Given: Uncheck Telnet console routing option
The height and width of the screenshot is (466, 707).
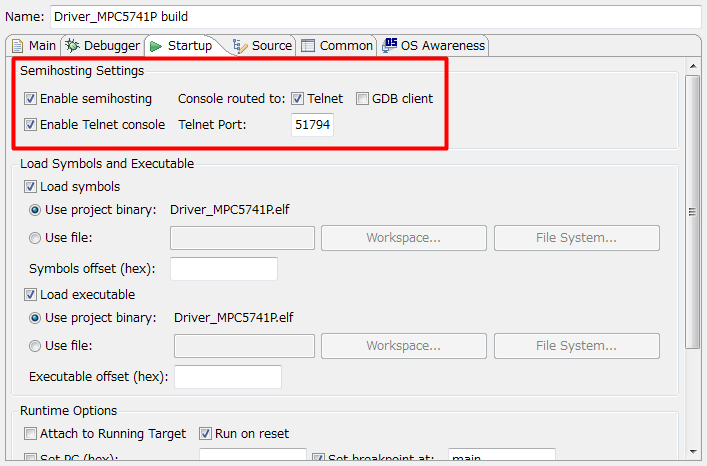Looking at the screenshot, I should 297,98.
